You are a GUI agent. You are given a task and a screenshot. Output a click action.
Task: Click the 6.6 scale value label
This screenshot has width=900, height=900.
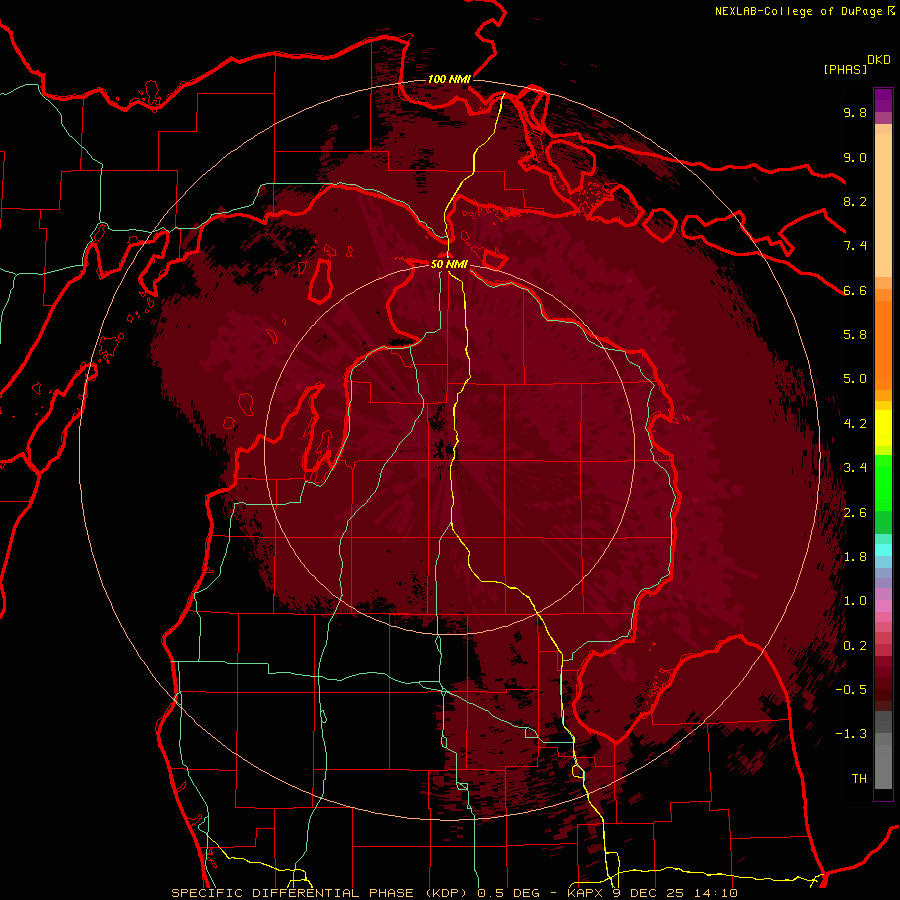click(855, 290)
